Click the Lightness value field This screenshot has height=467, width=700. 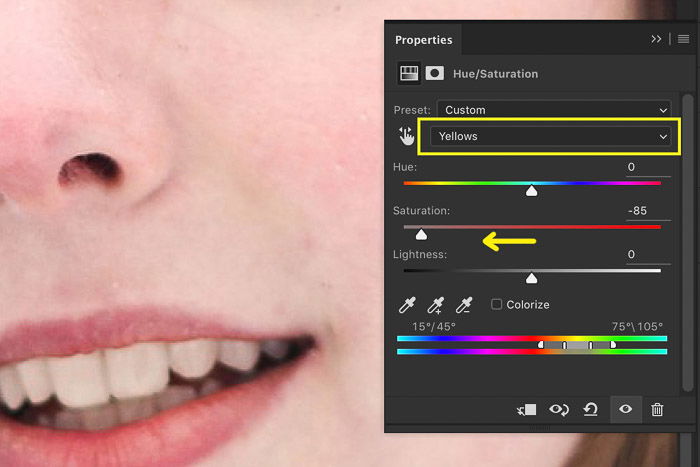648,255
